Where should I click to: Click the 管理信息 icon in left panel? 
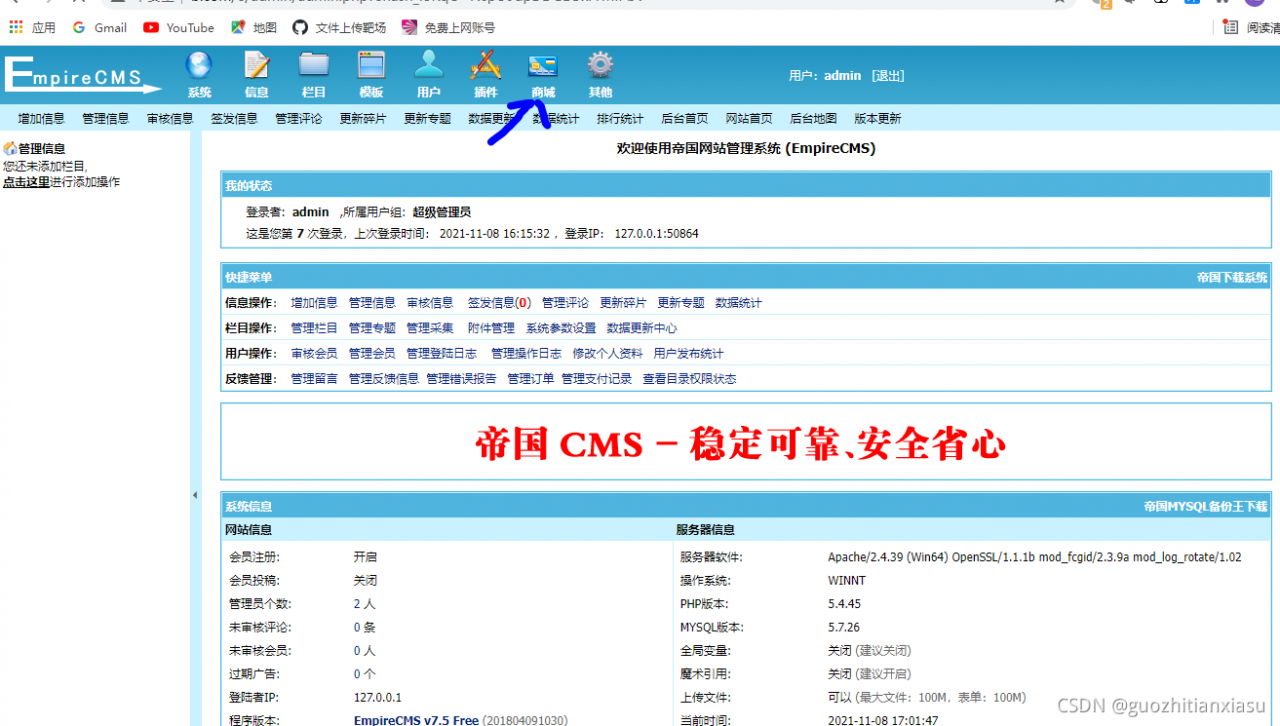coord(10,148)
